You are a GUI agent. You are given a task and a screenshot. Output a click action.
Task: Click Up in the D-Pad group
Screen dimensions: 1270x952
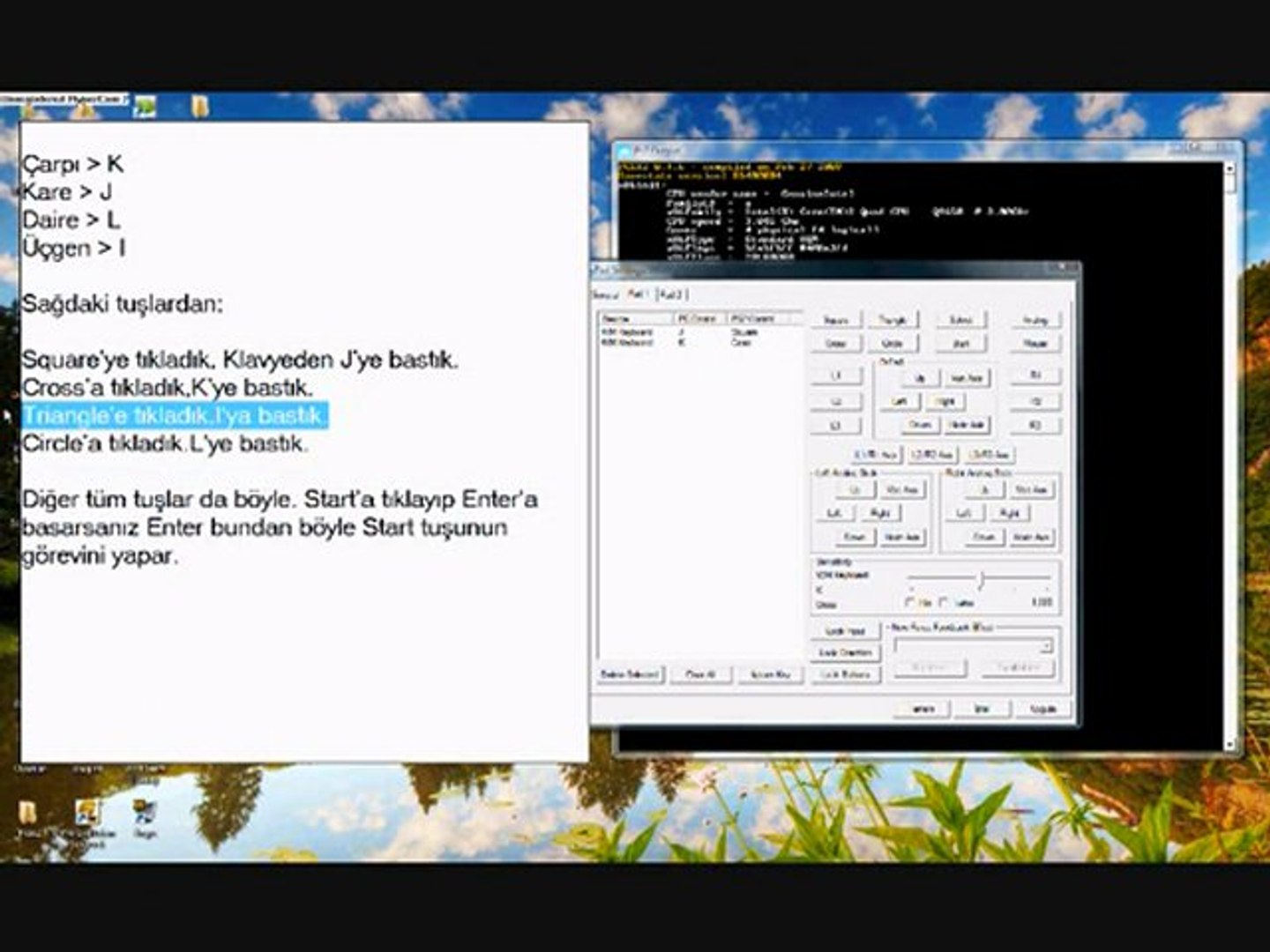[x=922, y=378]
